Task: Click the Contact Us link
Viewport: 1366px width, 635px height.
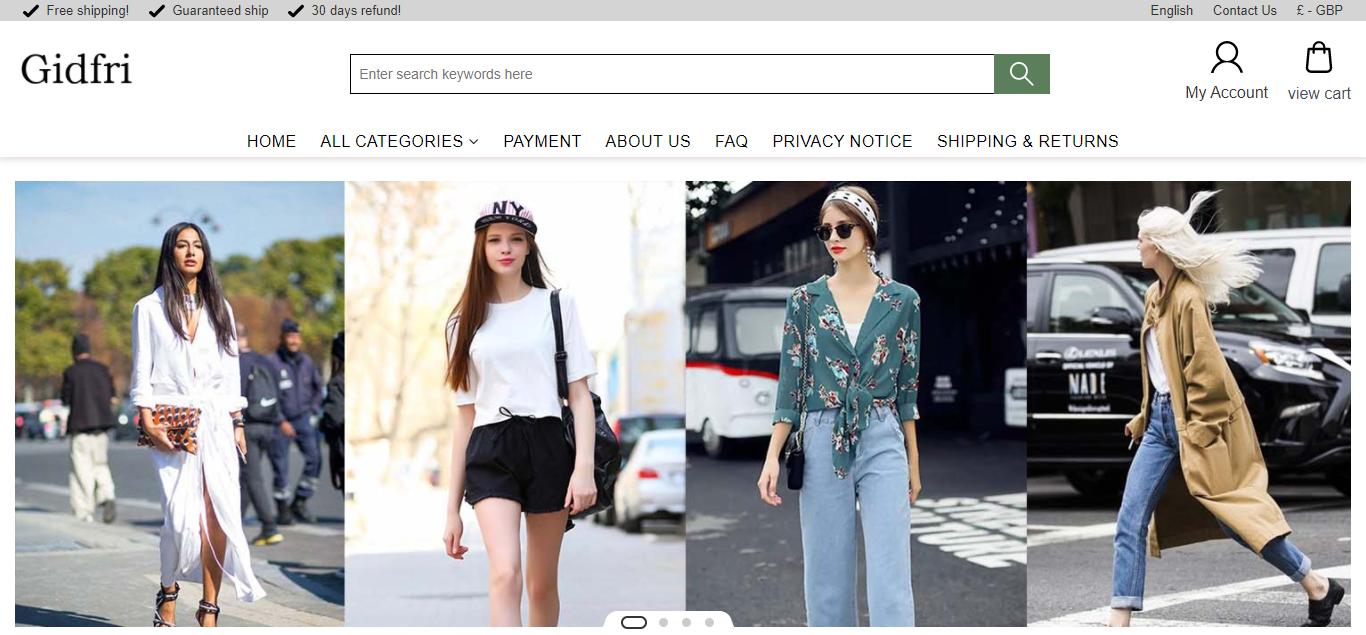Action: coord(1244,10)
